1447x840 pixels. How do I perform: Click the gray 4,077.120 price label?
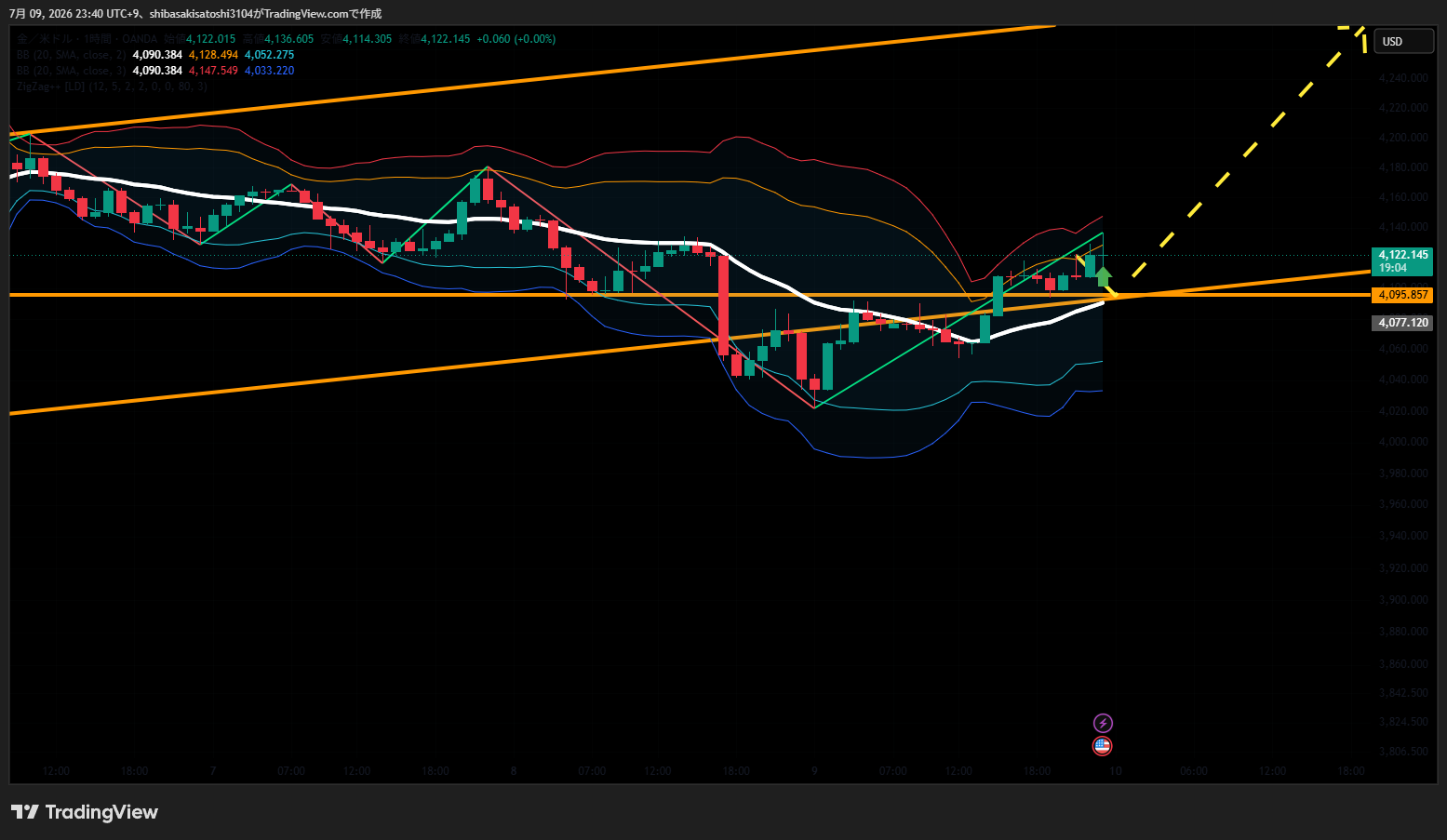click(1402, 323)
